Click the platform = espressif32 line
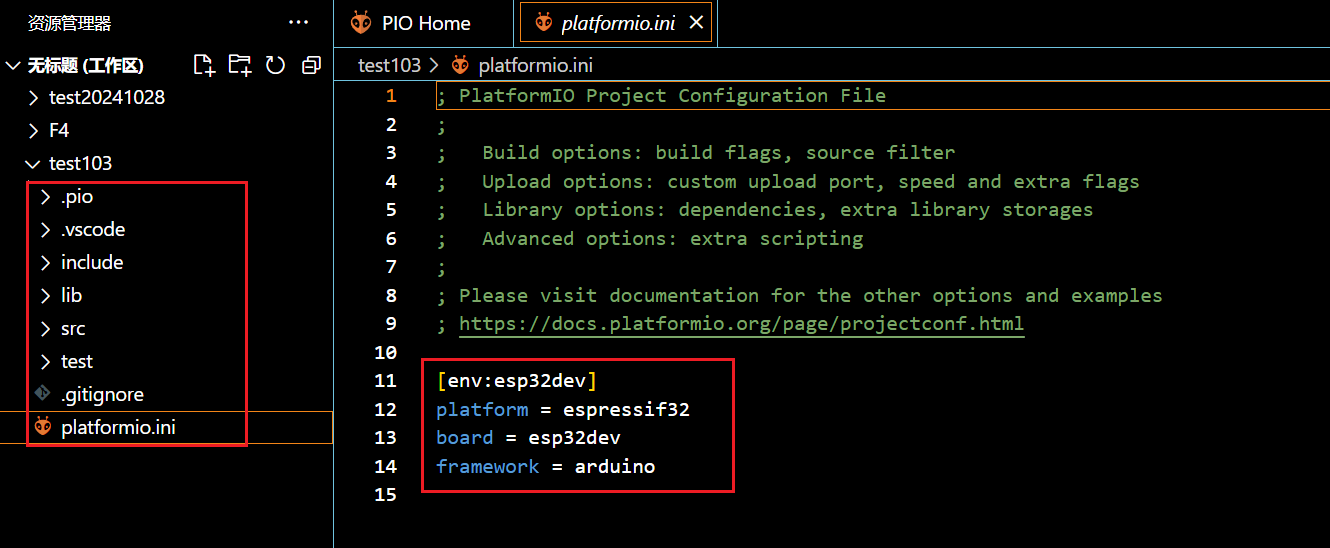 563,410
